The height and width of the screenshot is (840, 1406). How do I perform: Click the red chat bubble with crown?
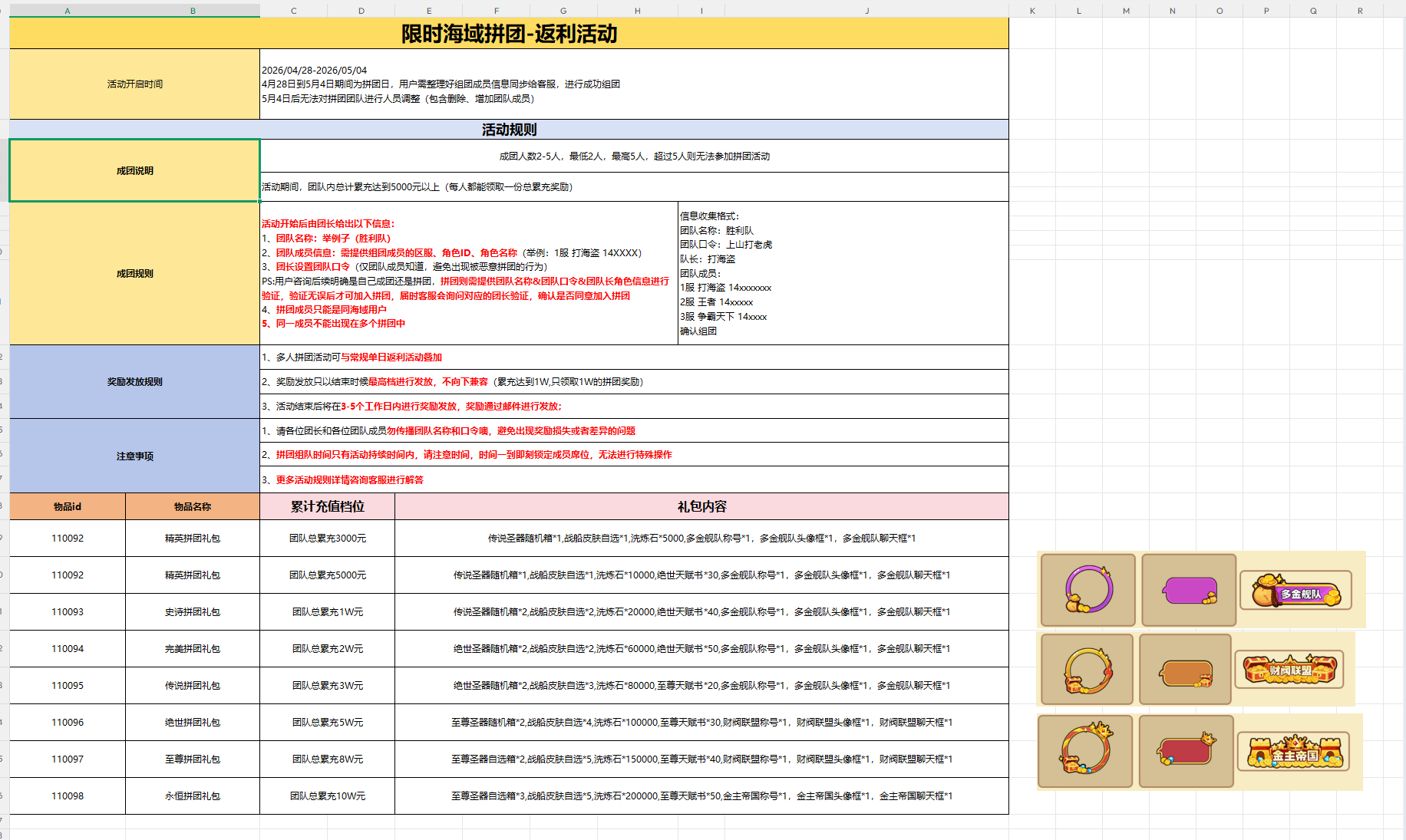[x=1186, y=752]
